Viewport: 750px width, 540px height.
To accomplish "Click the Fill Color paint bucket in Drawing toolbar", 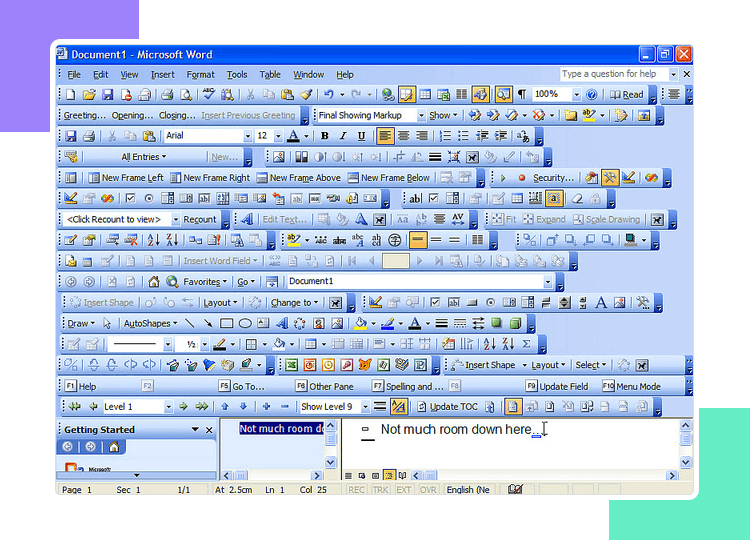I will [361, 324].
